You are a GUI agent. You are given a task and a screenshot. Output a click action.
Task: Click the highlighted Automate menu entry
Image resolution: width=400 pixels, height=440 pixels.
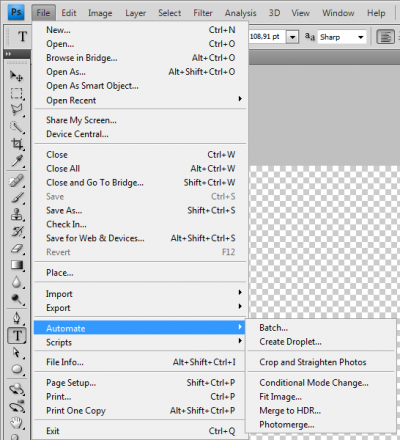140,328
